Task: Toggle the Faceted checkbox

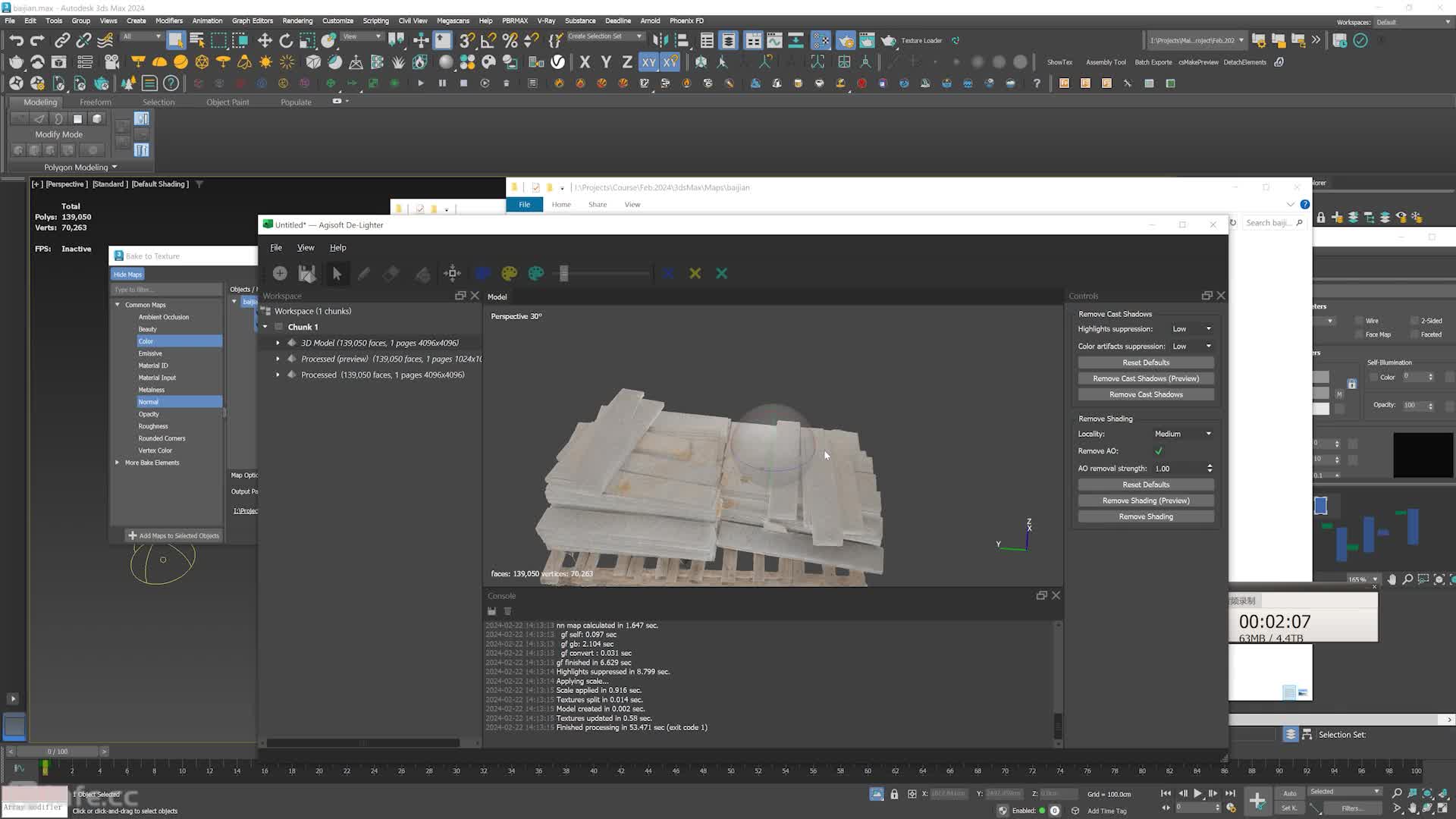Action: tap(1414, 334)
